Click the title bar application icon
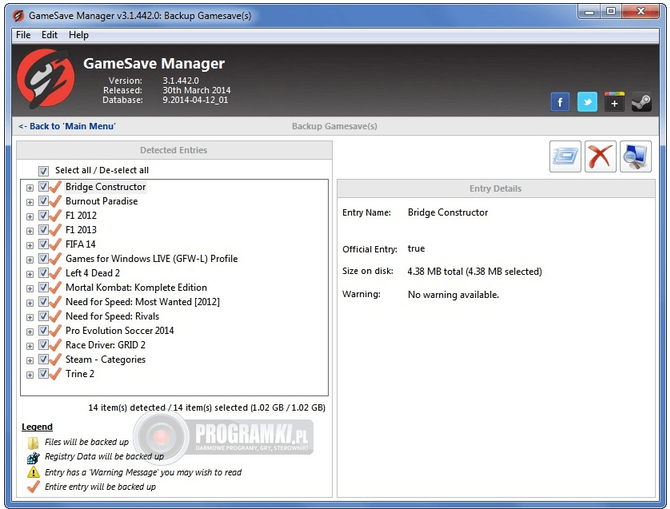Viewport: 670px width, 509px height. click(x=18, y=16)
